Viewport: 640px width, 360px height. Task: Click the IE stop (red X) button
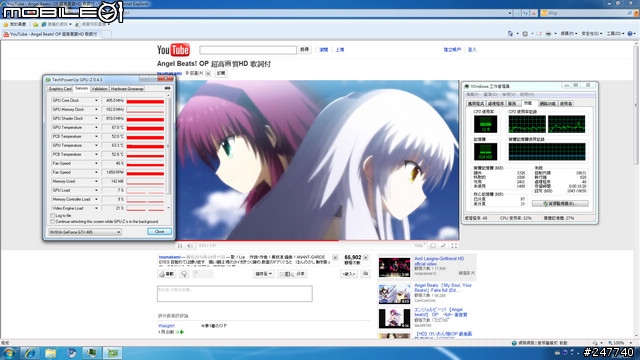[x=533, y=13]
